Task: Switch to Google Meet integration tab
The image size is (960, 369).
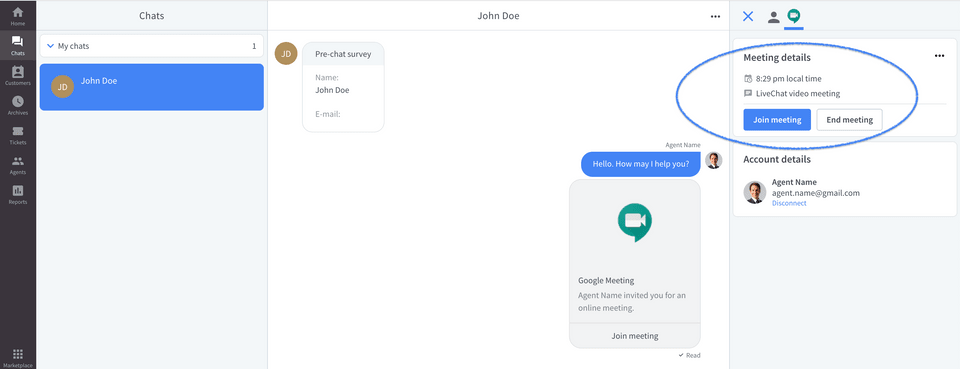Action: [794, 16]
